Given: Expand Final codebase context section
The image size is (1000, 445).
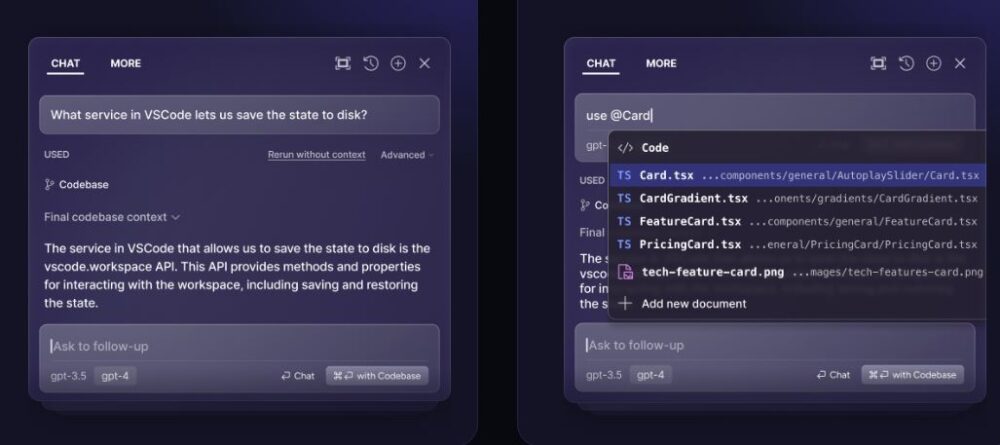Looking at the screenshot, I should click(x=112, y=217).
